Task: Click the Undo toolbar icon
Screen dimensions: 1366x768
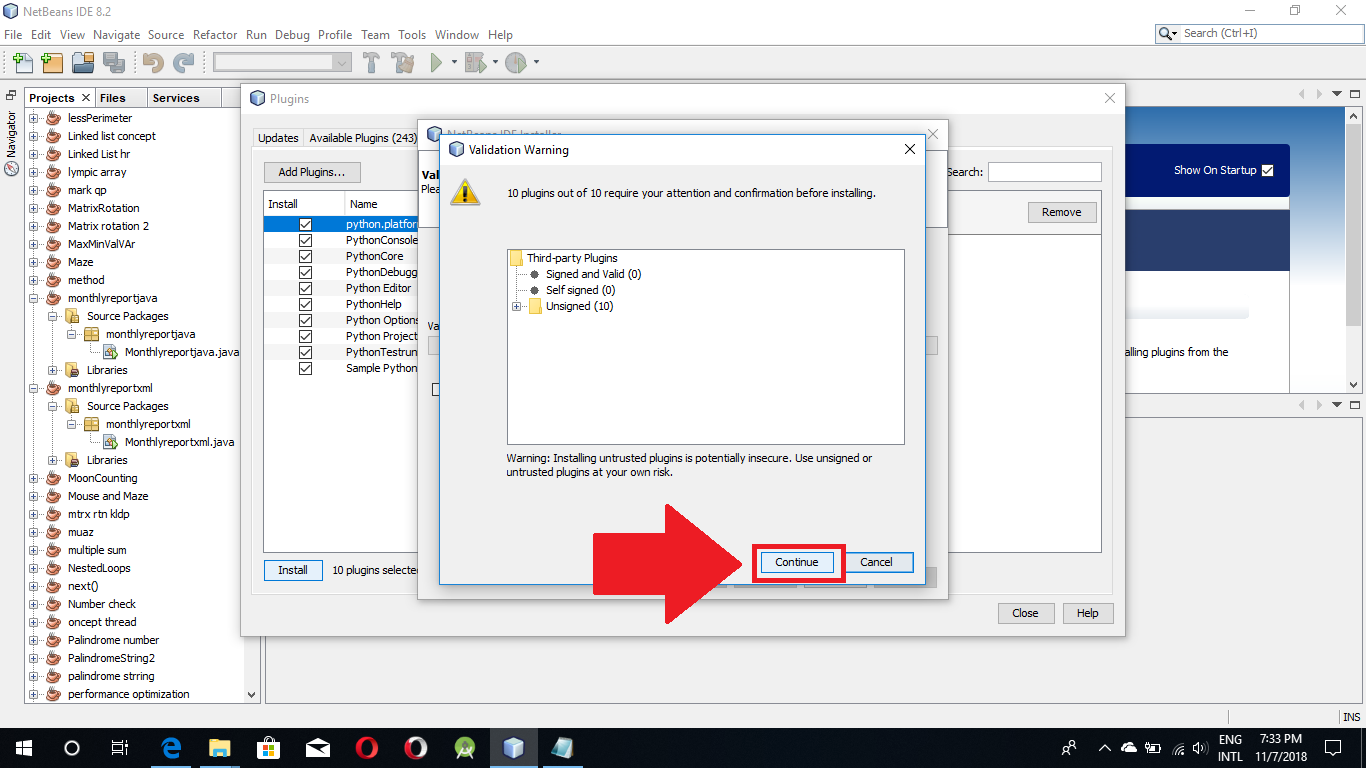Action: 153,63
